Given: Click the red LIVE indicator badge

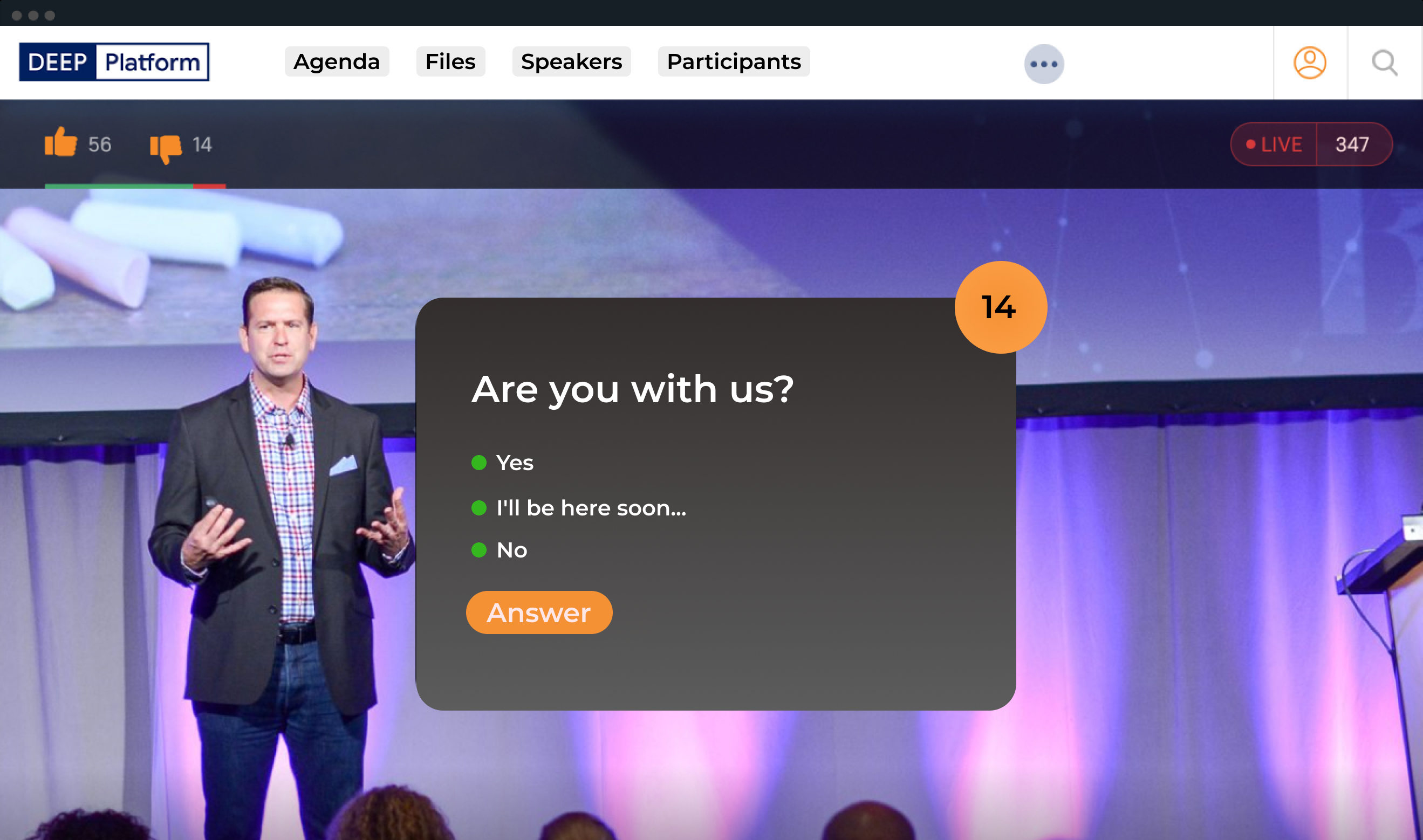Looking at the screenshot, I should (x=1274, y=144).
